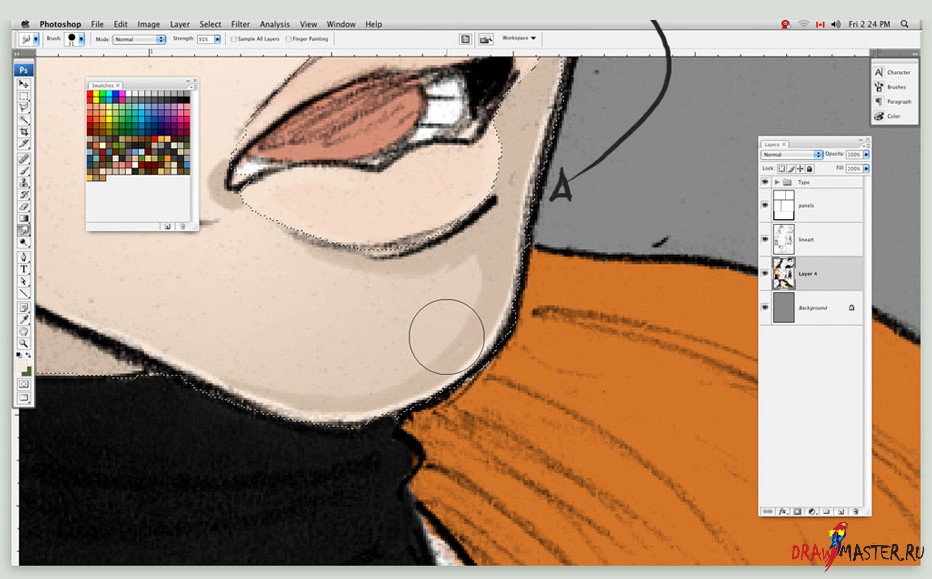Create new adjustment layer
Screen dimensions: 932x579
click(812, 511)
